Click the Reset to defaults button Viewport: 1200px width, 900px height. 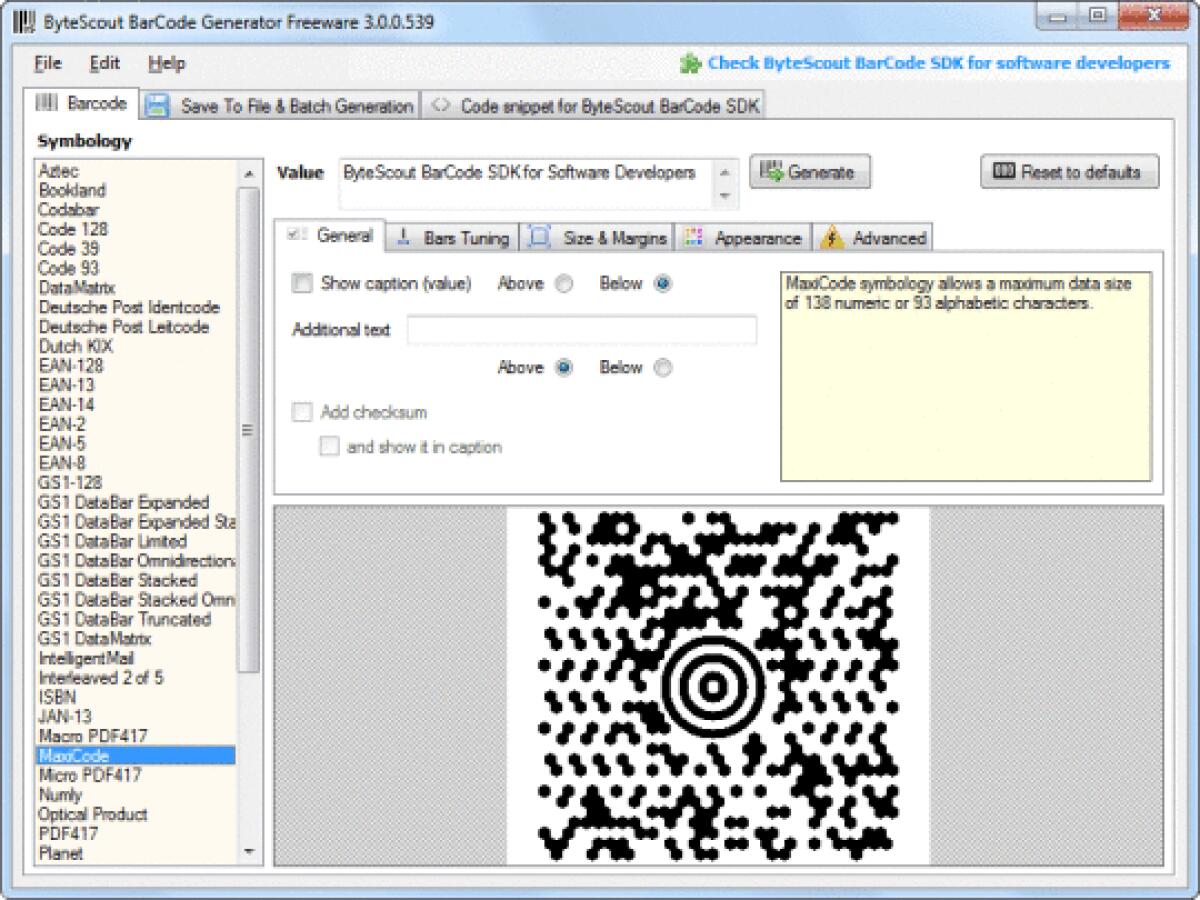pyautogui.click(x=1066, y=171)
